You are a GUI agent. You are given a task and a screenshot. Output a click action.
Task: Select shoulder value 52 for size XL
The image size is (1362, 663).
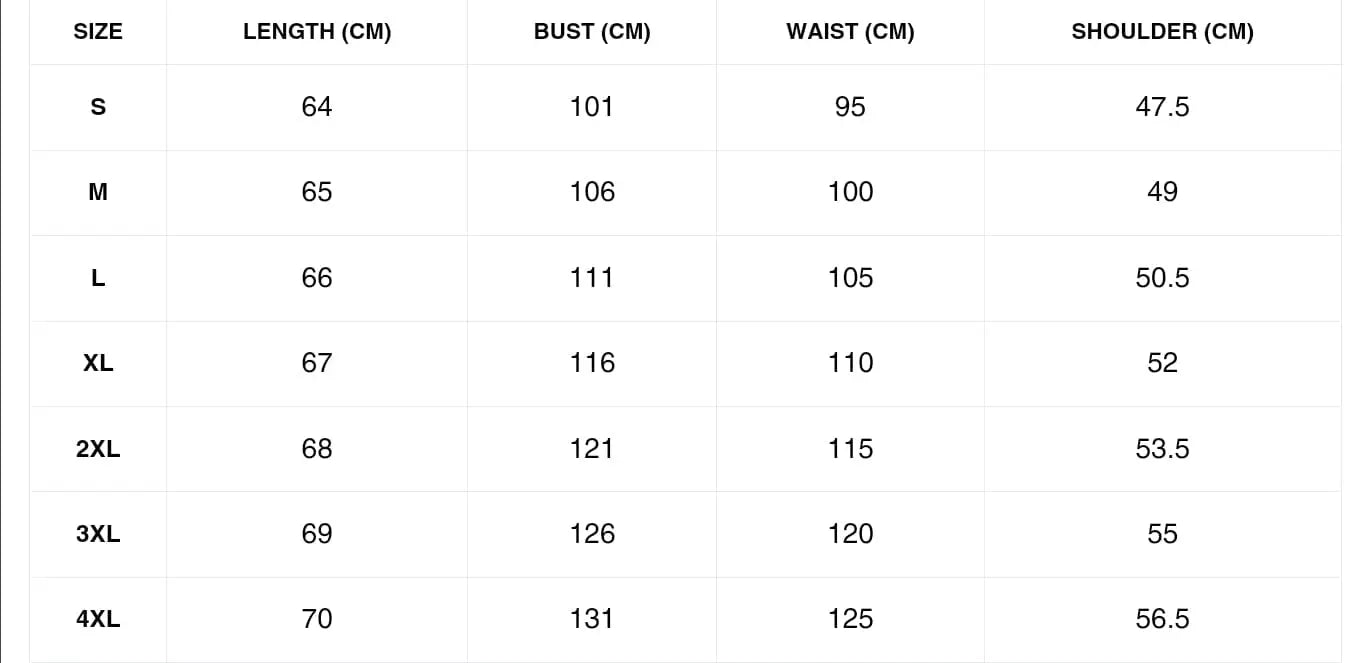tap(1162, 363)
